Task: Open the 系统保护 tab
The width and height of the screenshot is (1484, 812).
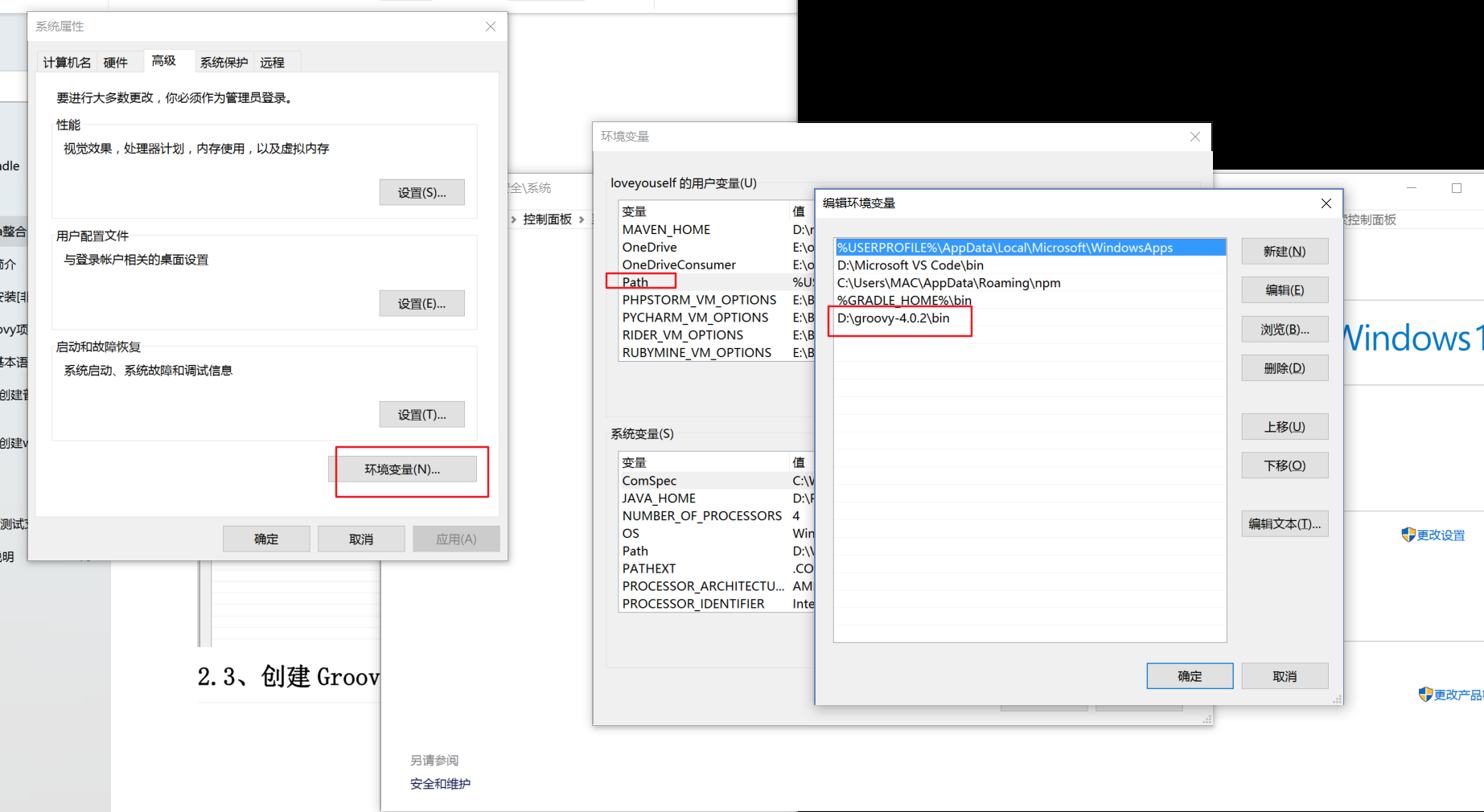Action: [224, 63]
